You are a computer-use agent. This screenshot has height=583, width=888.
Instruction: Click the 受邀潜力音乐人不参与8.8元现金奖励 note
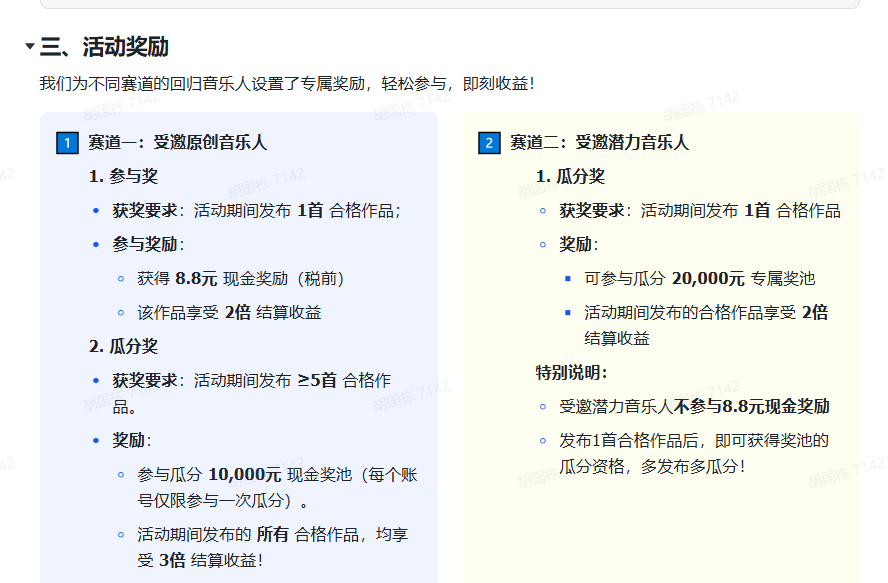(x=694, y=407)
